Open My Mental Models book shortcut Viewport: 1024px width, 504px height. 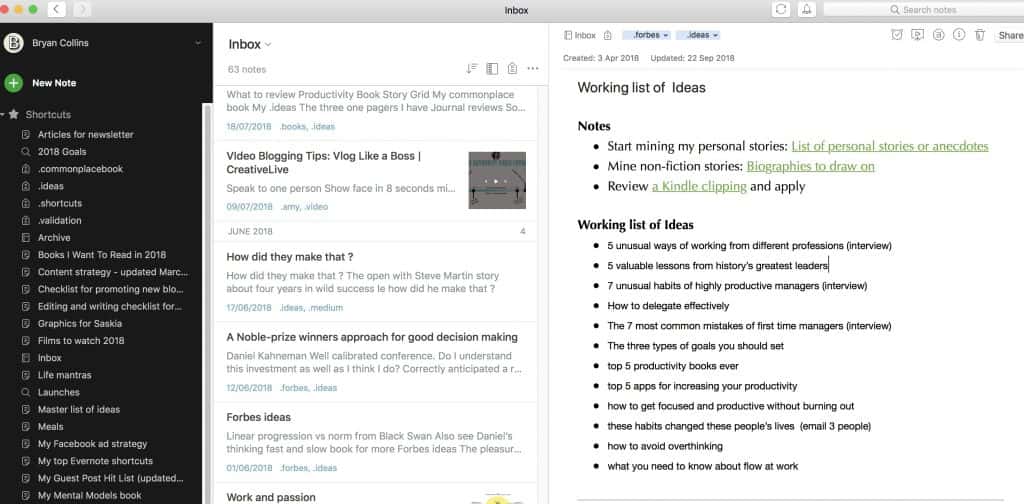pyautogui.click(x=89, y=496)
